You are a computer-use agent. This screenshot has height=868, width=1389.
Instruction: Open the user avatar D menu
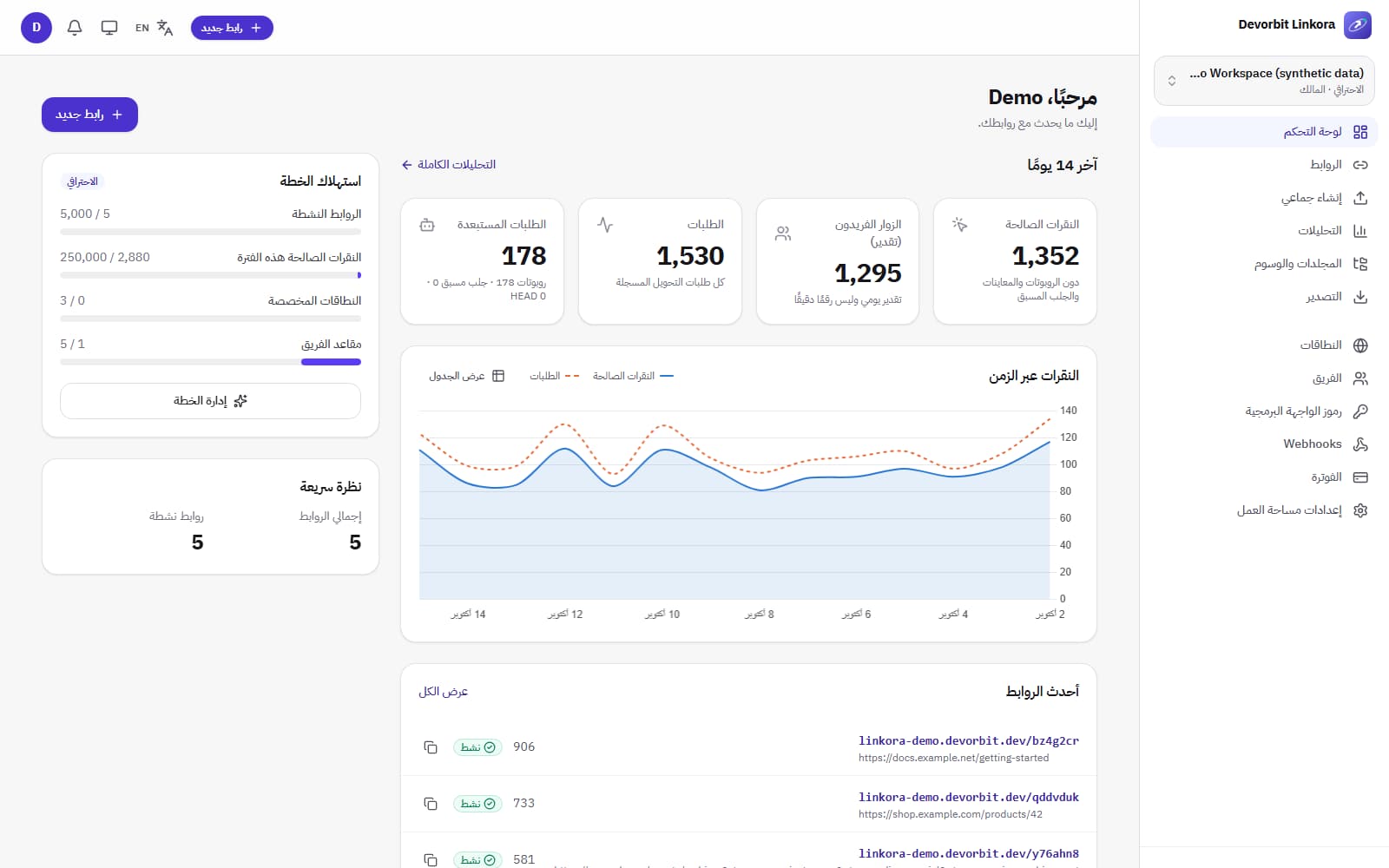(x=36, y=28)
